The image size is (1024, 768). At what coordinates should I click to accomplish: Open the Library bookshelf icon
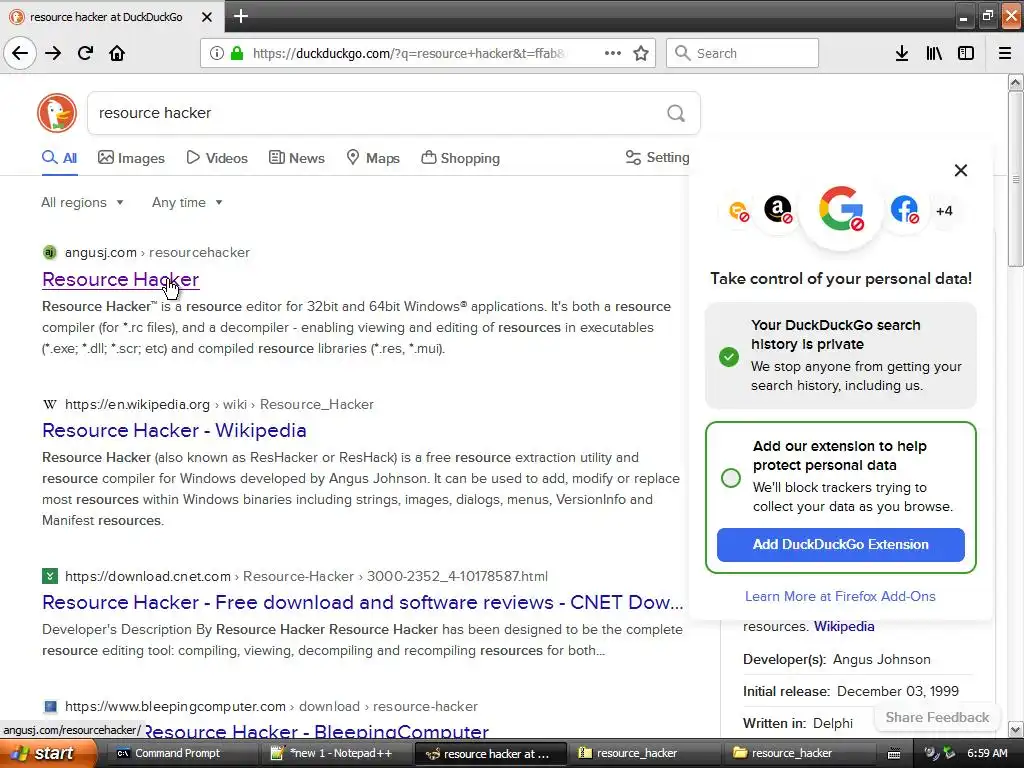pos(934,53)
